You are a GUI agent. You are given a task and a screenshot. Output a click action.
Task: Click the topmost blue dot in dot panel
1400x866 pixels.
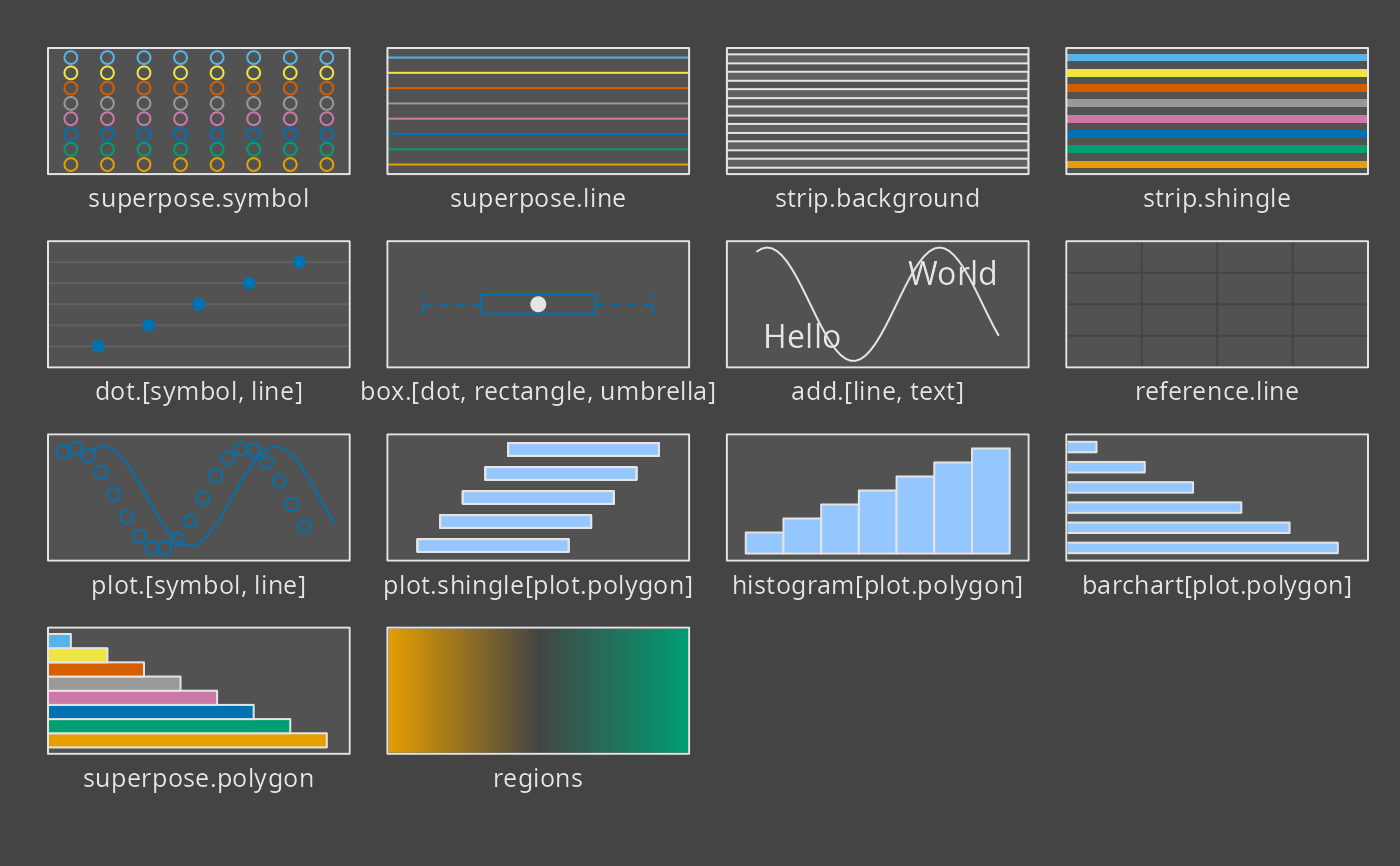[x=299, y=262]
